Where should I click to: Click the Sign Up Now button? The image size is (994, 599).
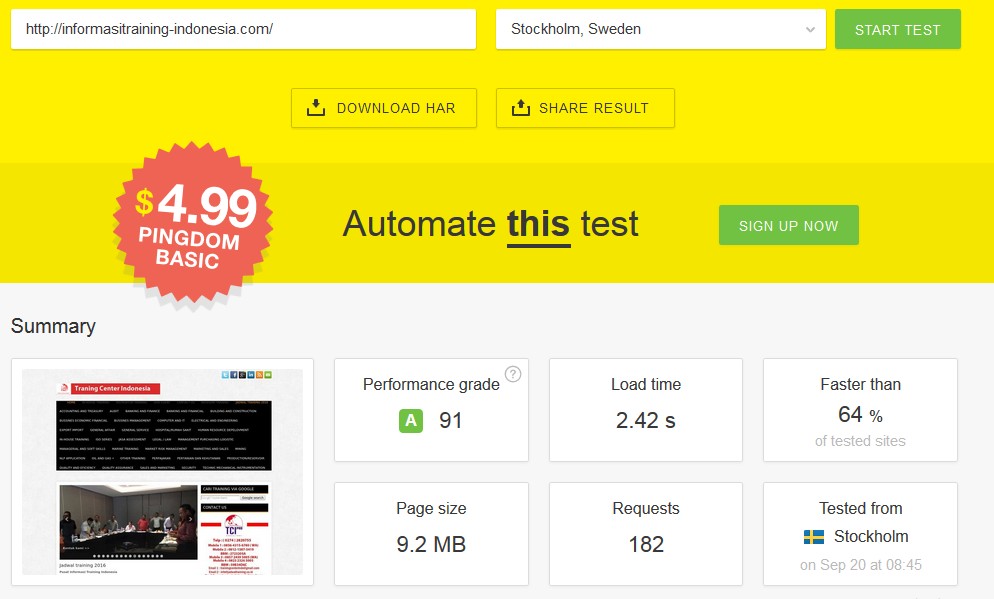789,225
